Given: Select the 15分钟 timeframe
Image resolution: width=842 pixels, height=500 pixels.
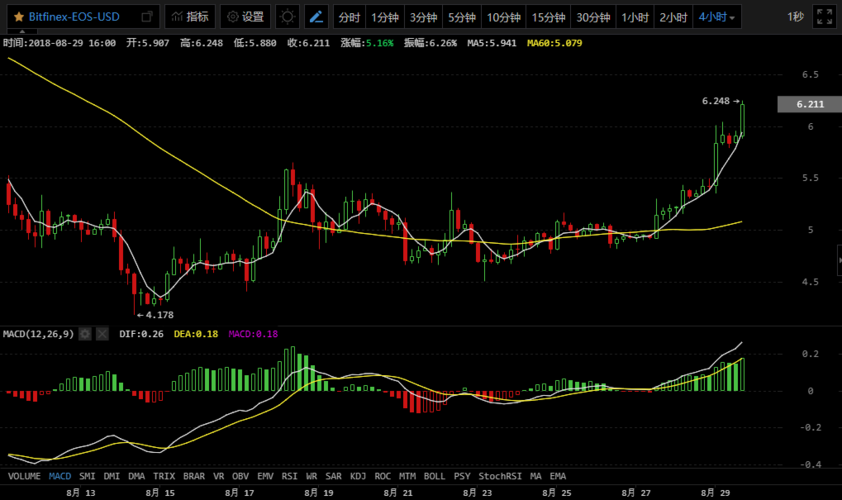Looking at the screenshot, I should [x=548, y=17].
